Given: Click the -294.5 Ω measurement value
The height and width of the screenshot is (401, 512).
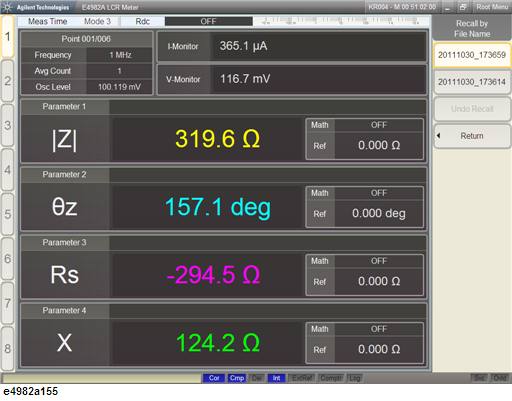Looking at the screenshot, I should coord(213,275).
